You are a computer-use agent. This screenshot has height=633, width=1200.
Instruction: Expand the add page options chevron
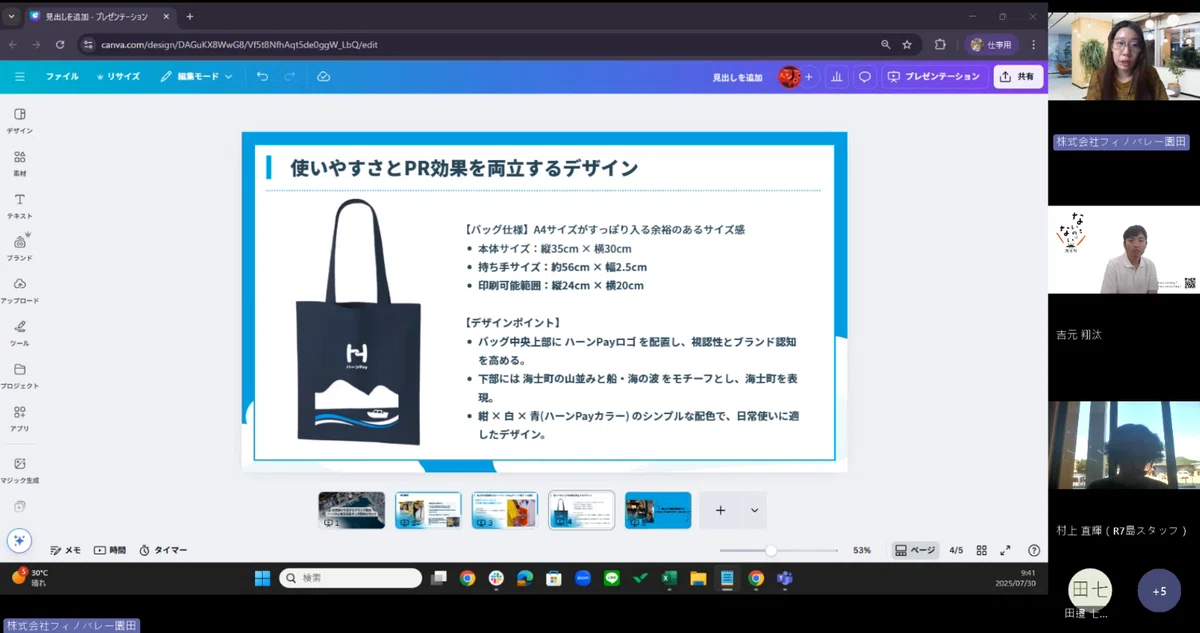[x=754, y=510]
